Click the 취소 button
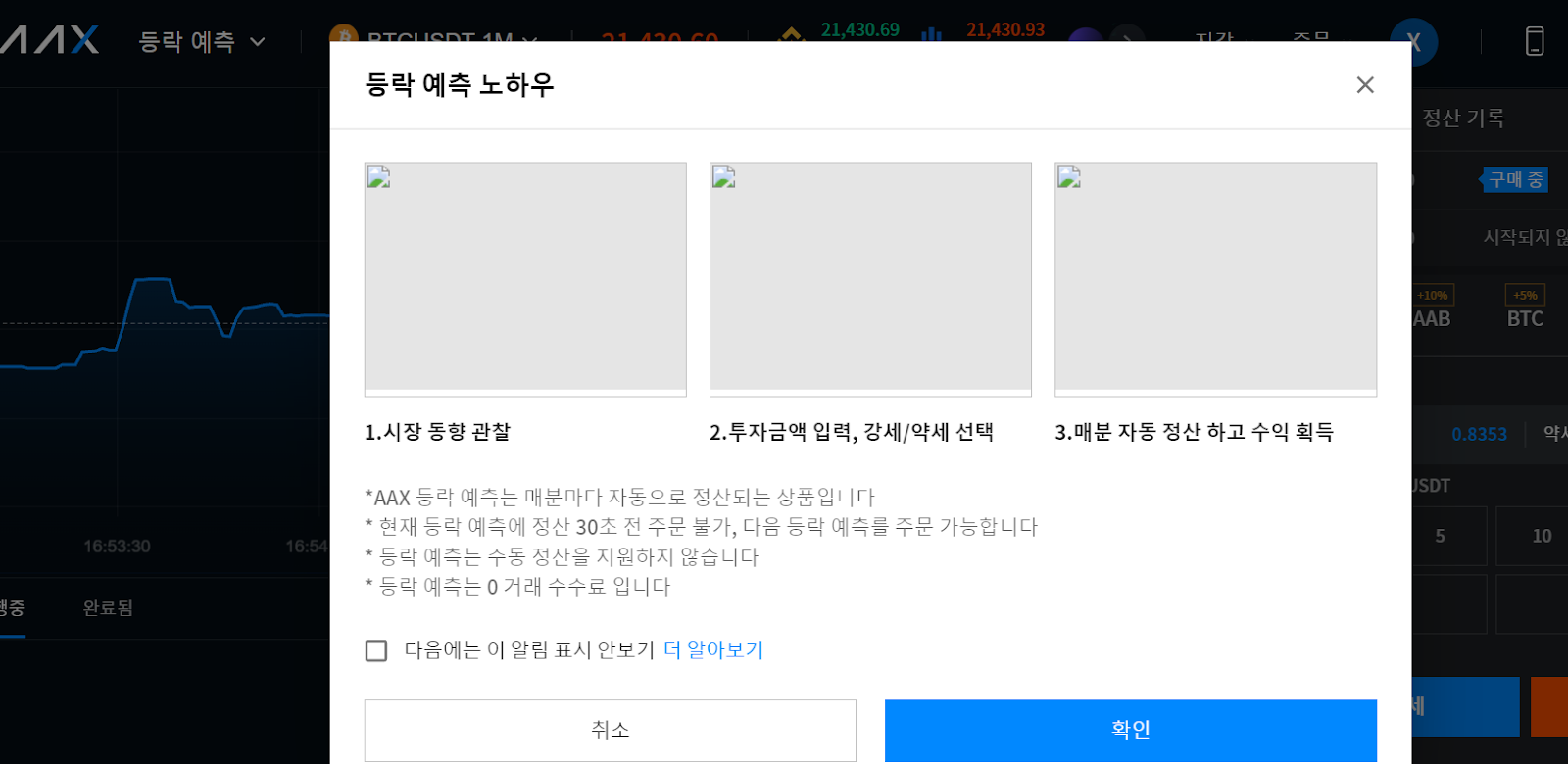The width and height of the screenshot is (1568, 764). 610,730
